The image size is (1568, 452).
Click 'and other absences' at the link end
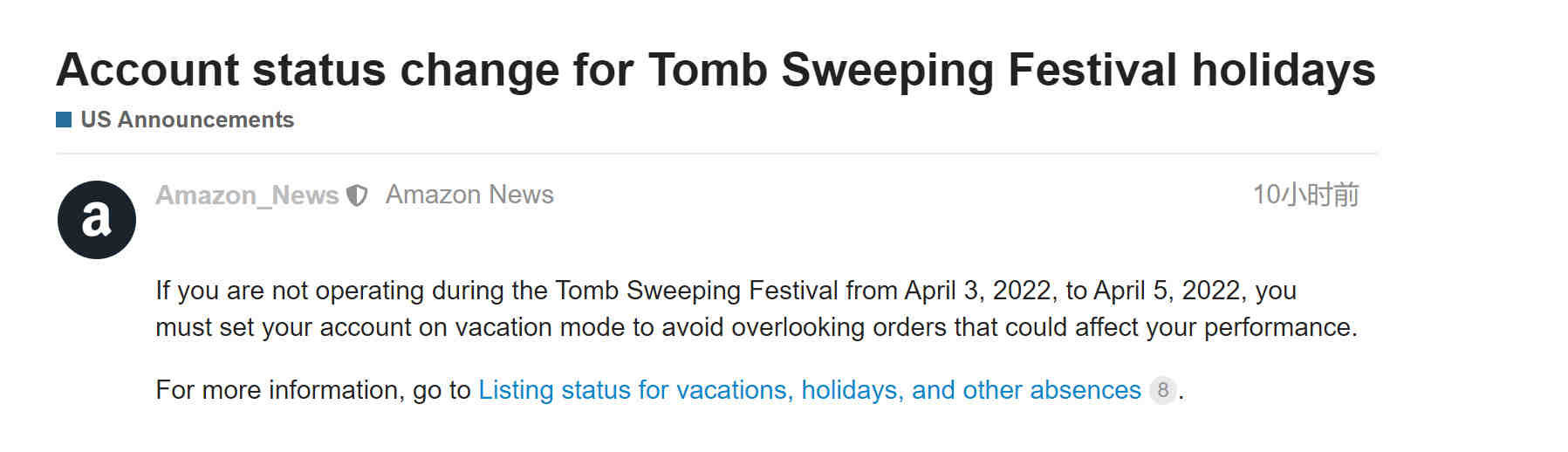(1026, 390)
